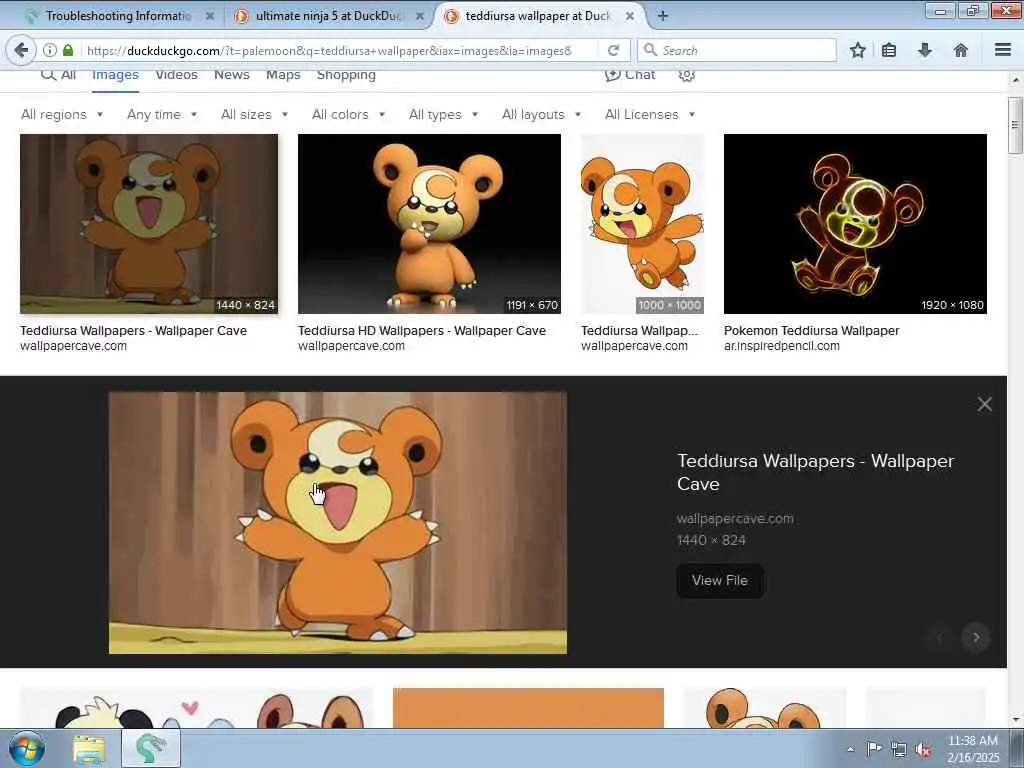Open Action Center flag icon
1024x768 pixels.
873,749
